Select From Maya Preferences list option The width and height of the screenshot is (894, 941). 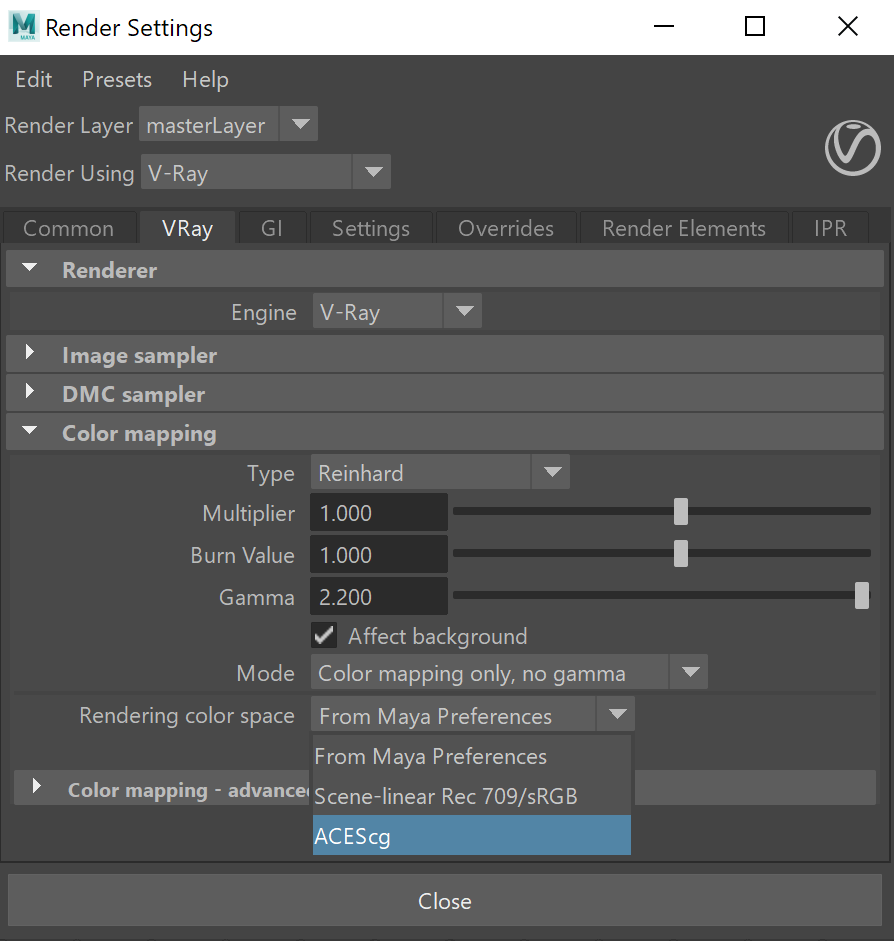[x=472, y=756]
